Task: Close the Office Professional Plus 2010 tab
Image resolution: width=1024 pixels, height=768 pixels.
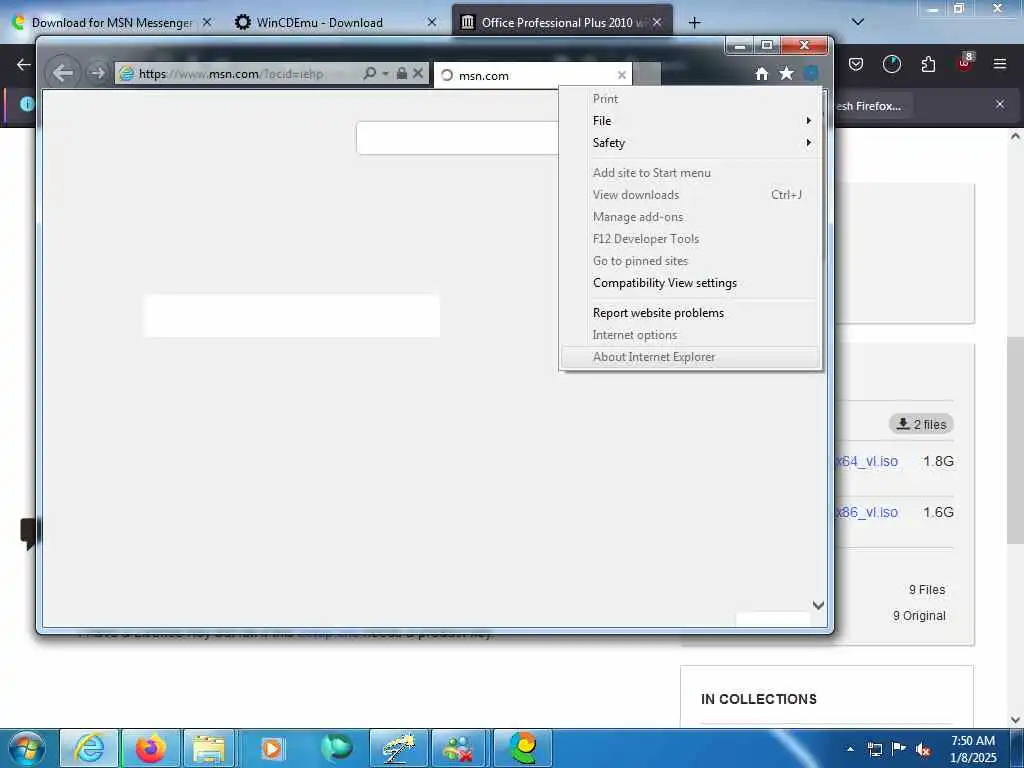Action: coord(657,22)
